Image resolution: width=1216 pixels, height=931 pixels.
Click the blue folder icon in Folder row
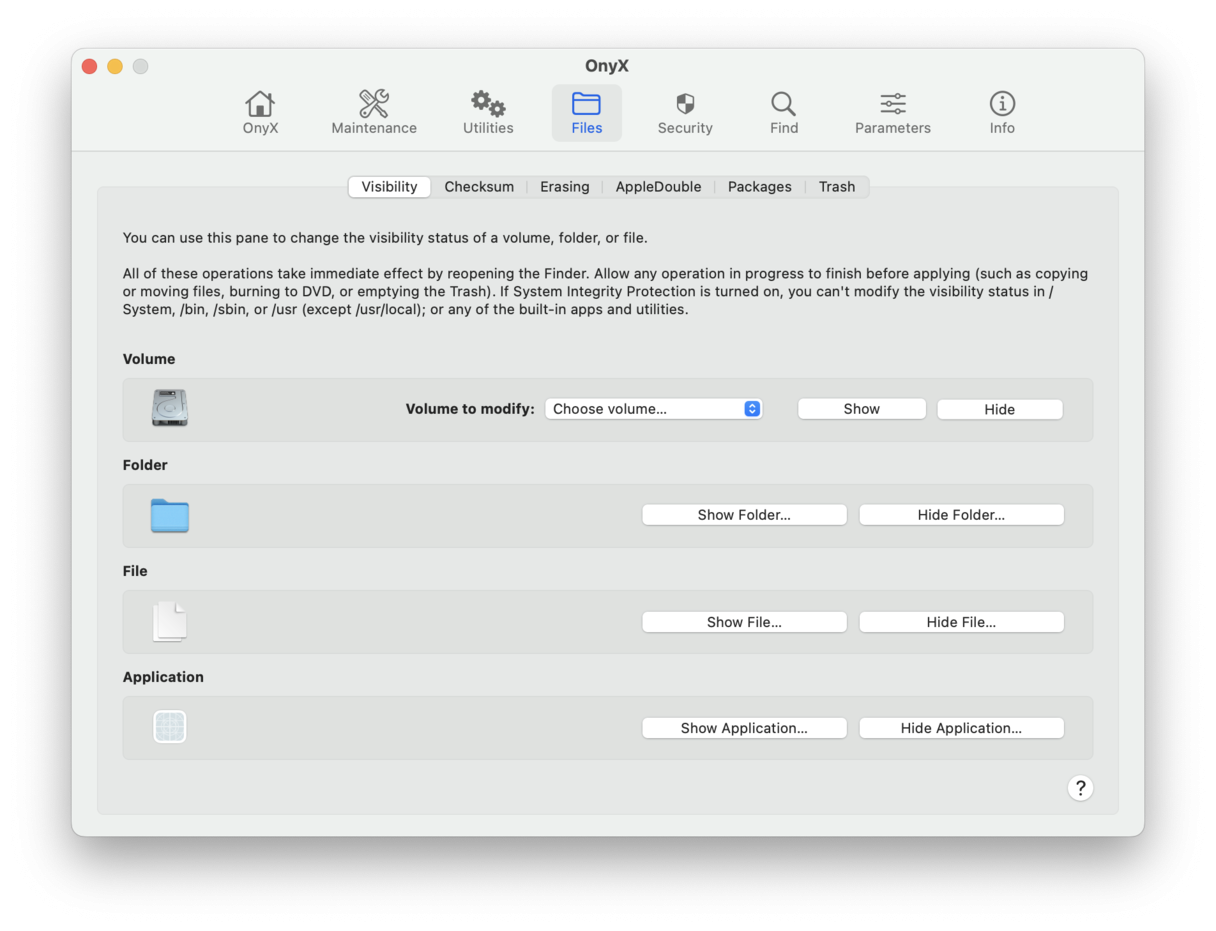(x=169, y=514)
